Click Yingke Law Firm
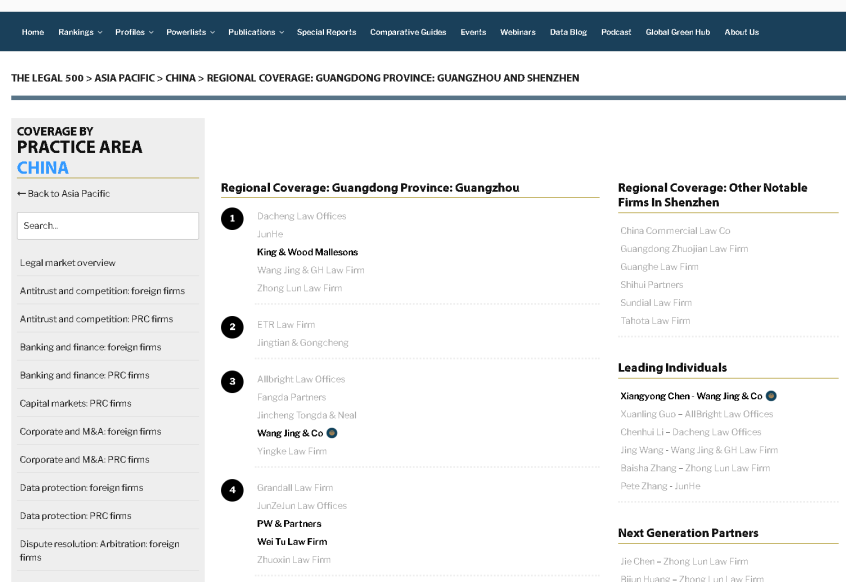The height and width of the screenshot is (582, 846). (292, 451)
